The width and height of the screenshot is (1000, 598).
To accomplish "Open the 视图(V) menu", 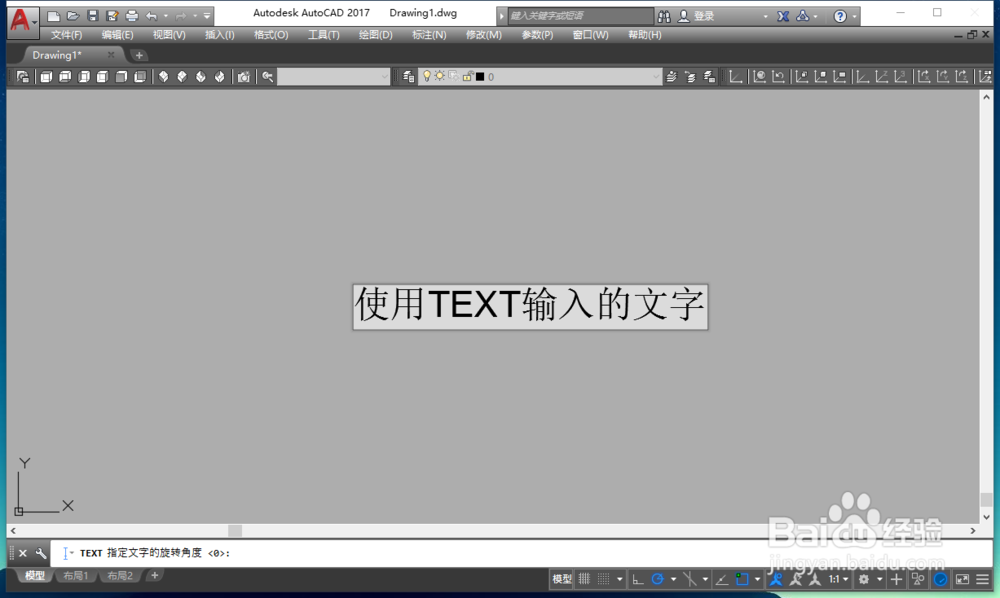I will (169, 35).
